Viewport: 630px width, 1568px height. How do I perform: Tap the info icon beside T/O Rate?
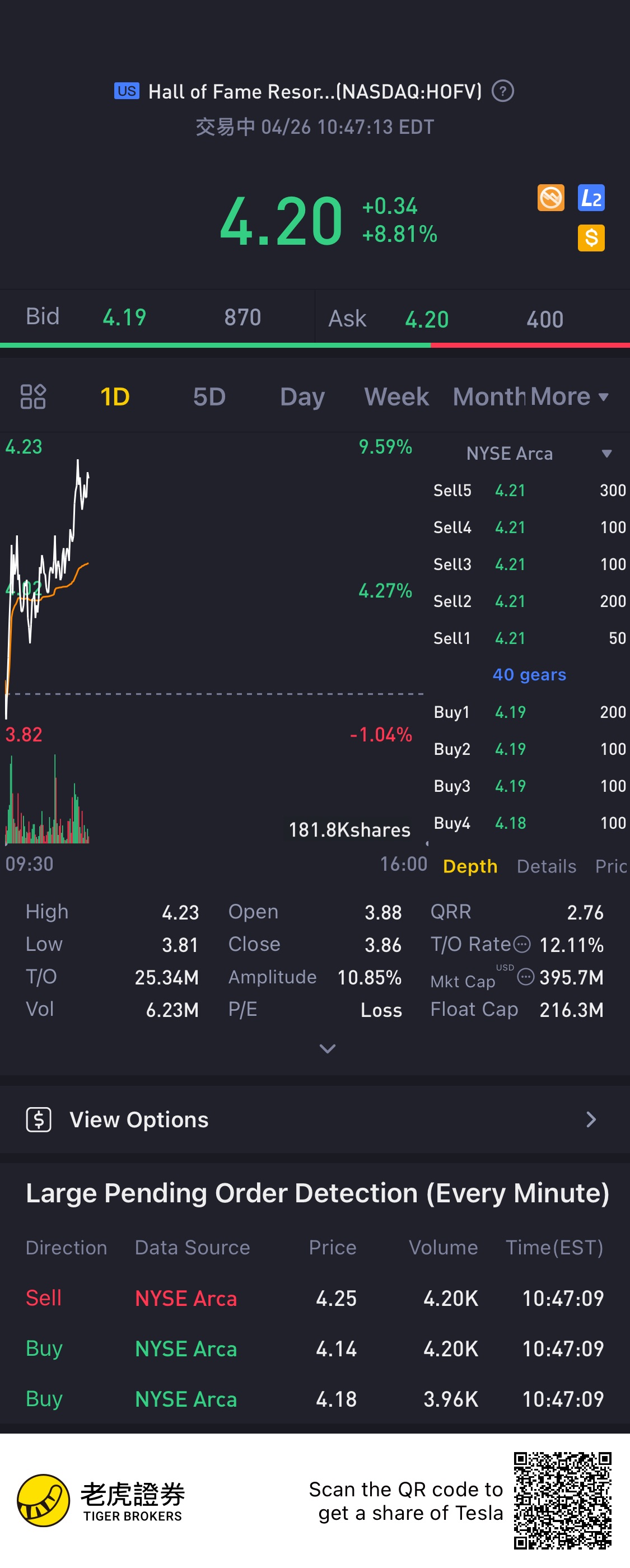(x=522, y=944)
